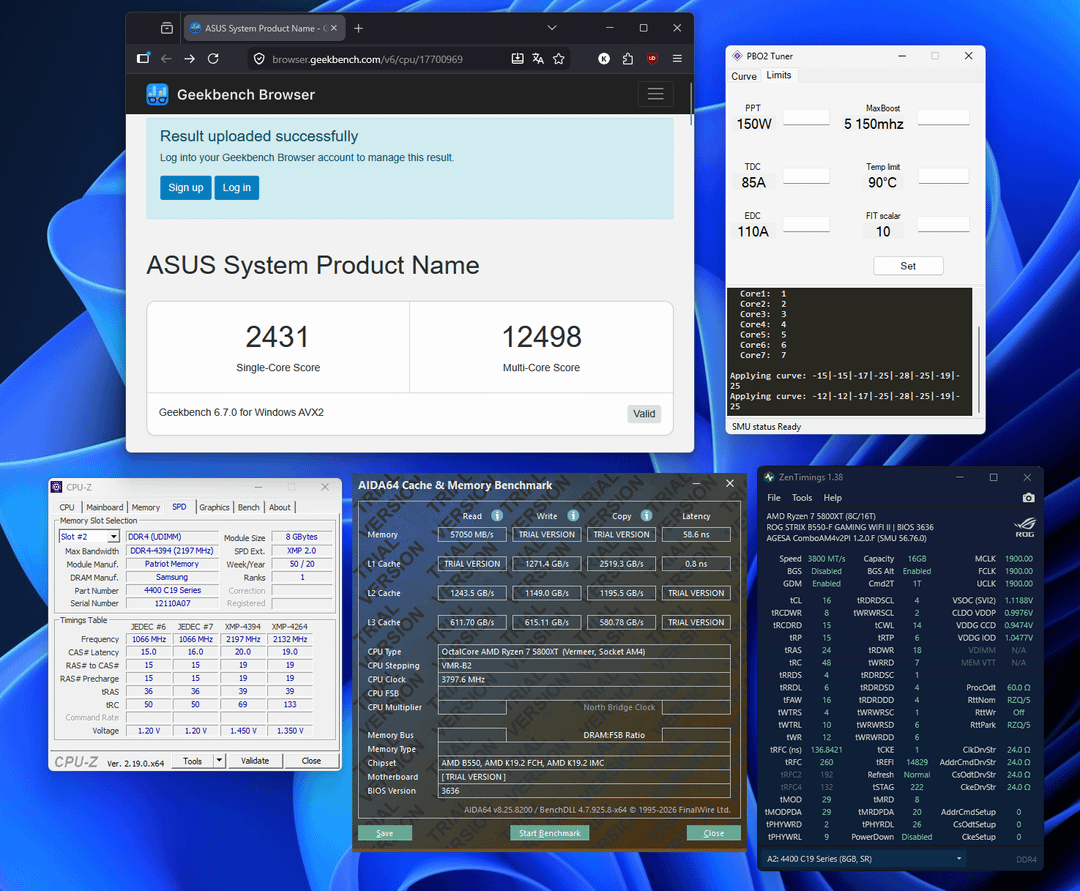Click ZenTimings screenshot camera icon

(x=1028, y=497)
